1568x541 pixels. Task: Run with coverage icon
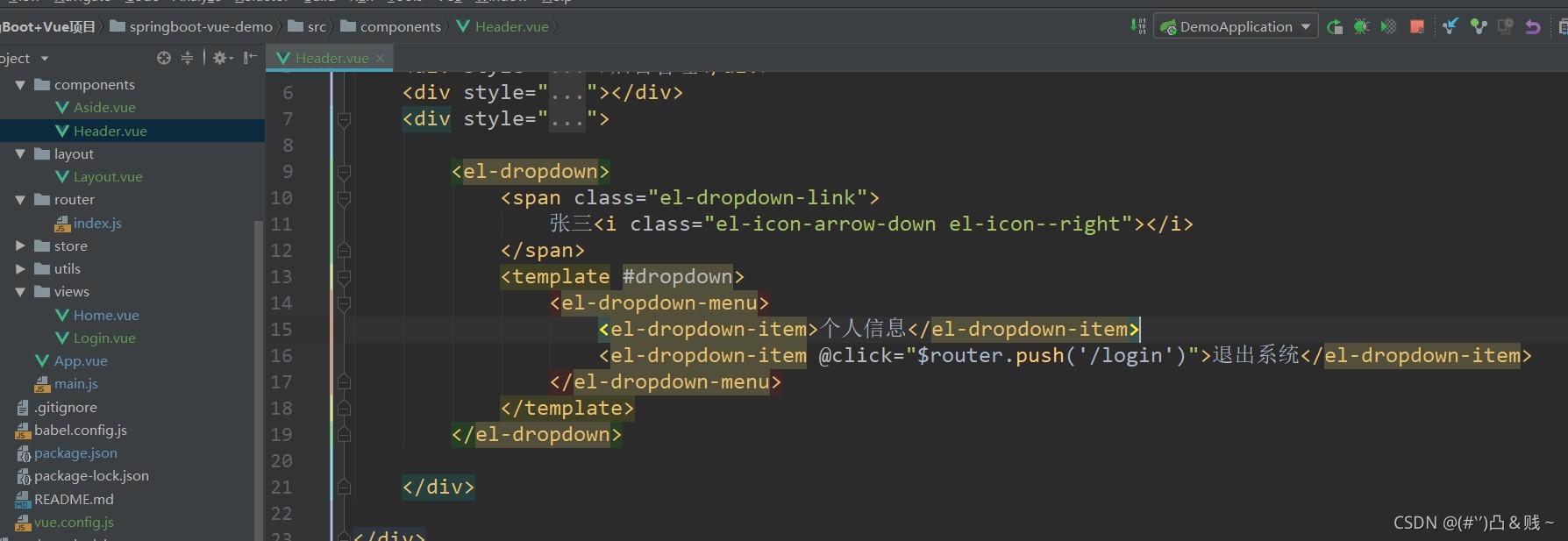point(1388,26)
